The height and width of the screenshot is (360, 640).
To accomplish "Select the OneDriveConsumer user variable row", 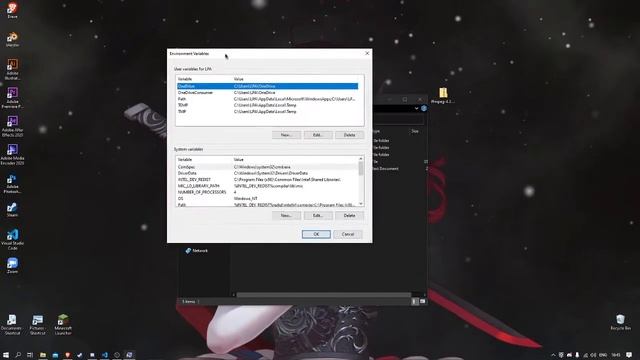I will pyautogui.click(x=267, y=93).
